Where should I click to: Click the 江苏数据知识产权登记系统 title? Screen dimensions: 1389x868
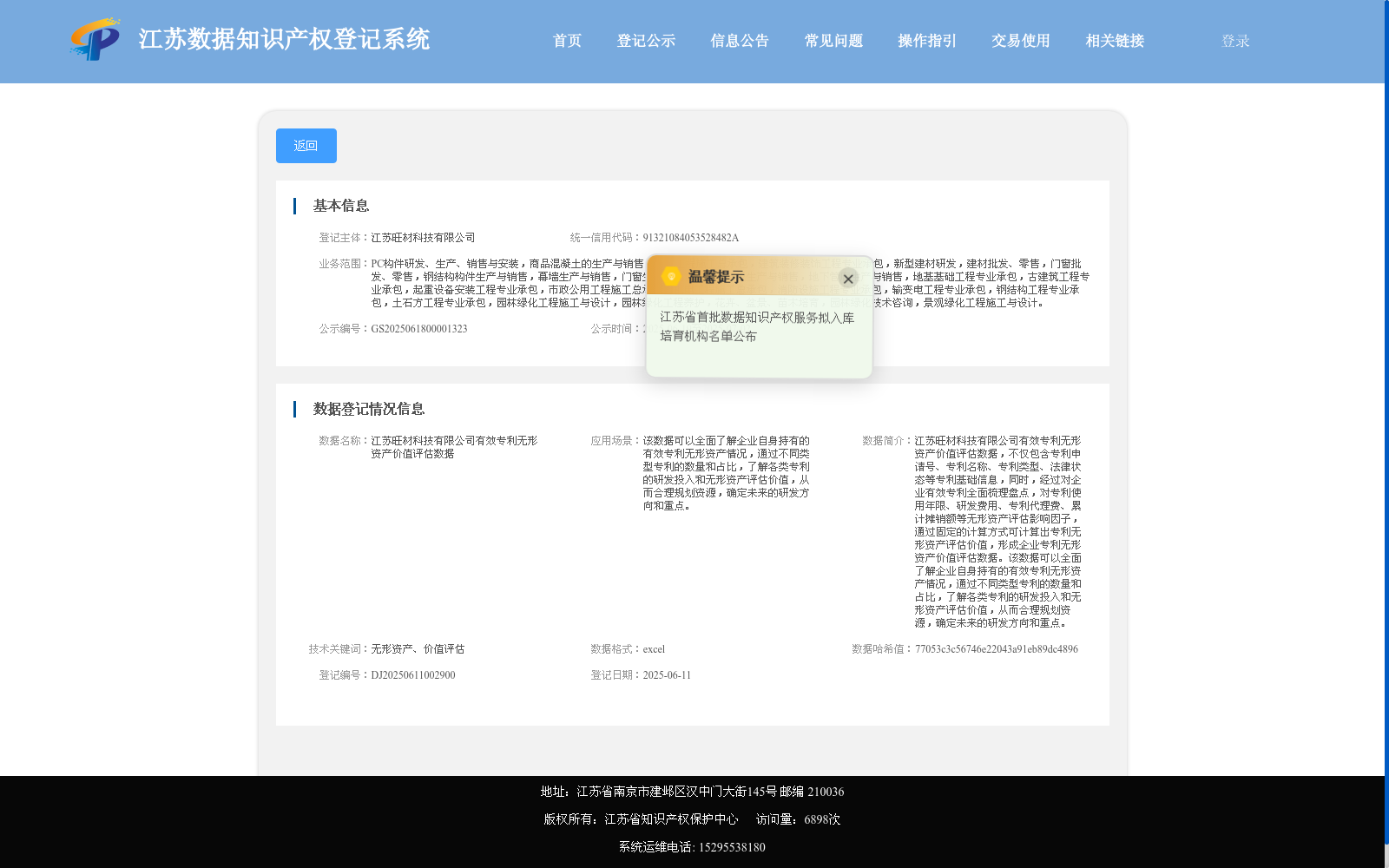[284, 39]
